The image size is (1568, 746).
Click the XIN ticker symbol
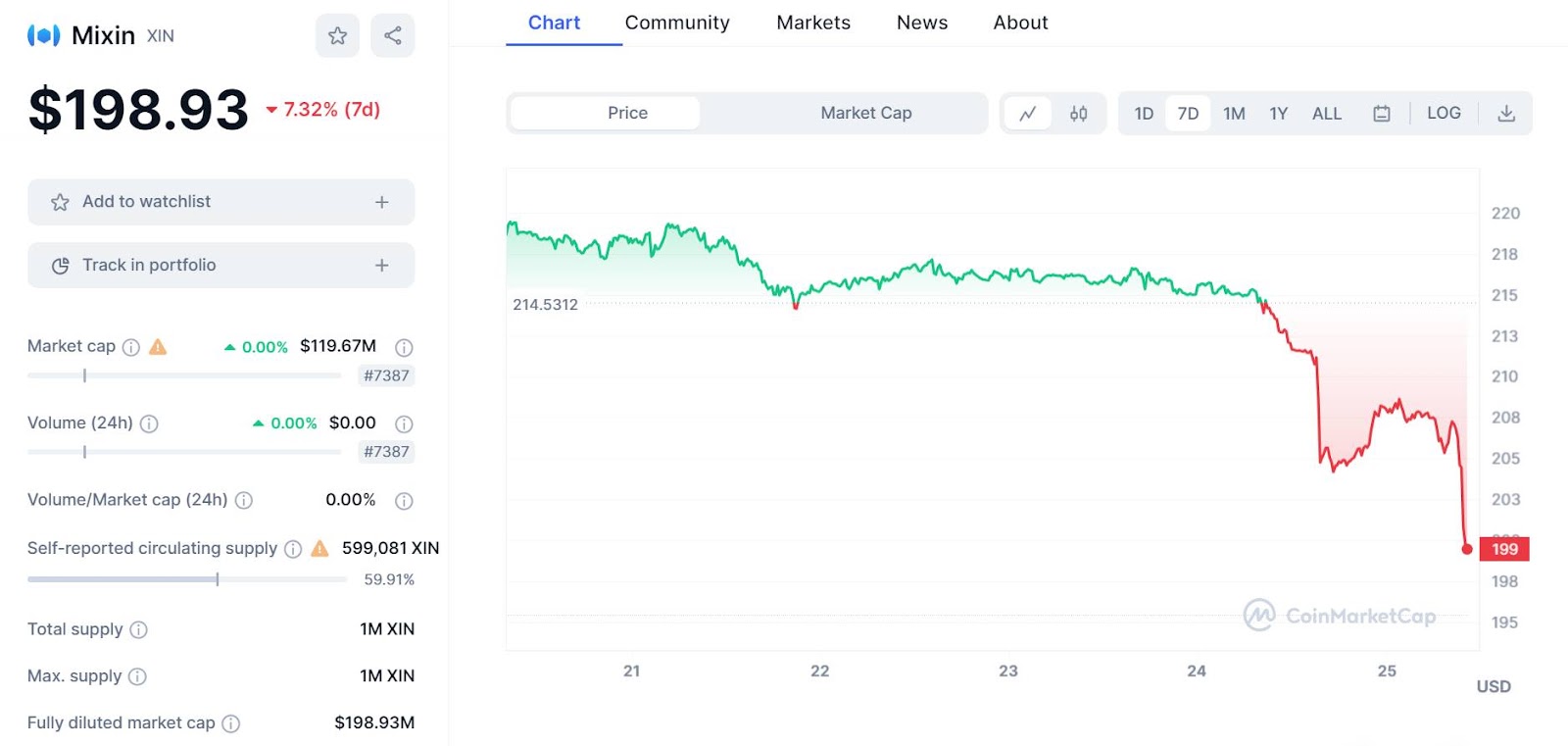161,36
